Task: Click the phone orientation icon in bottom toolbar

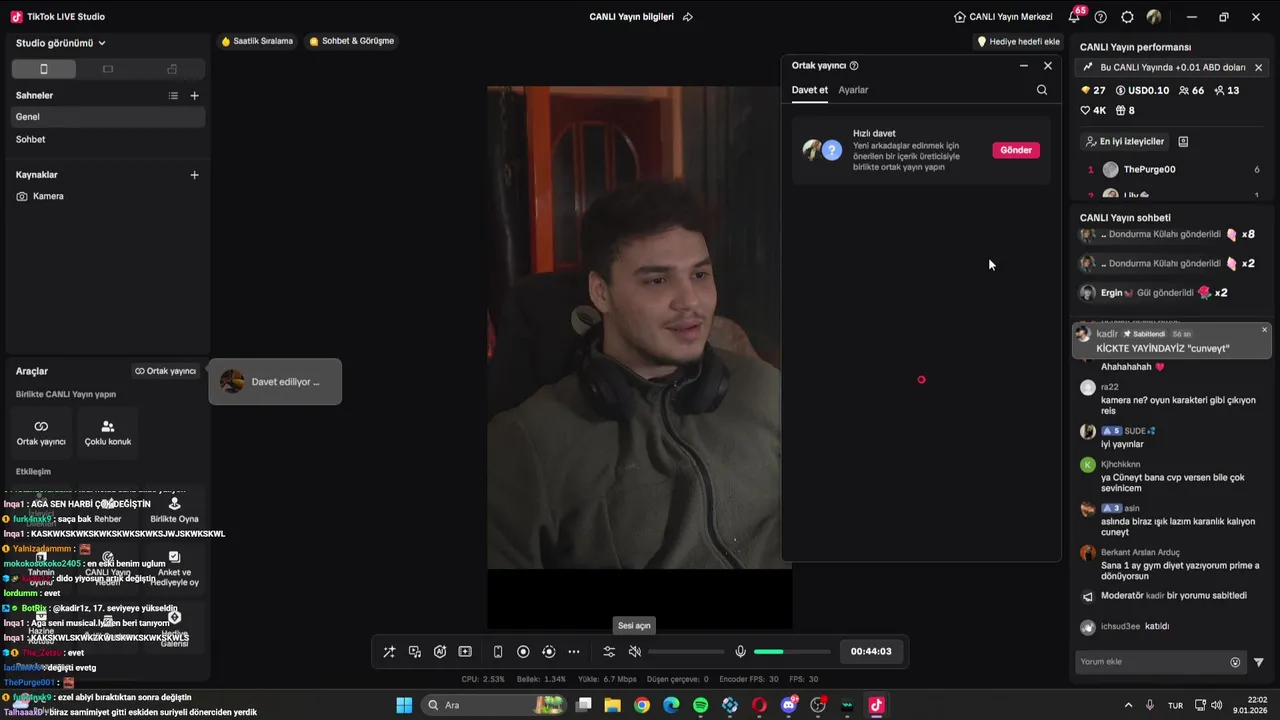Action: (498, 652)
